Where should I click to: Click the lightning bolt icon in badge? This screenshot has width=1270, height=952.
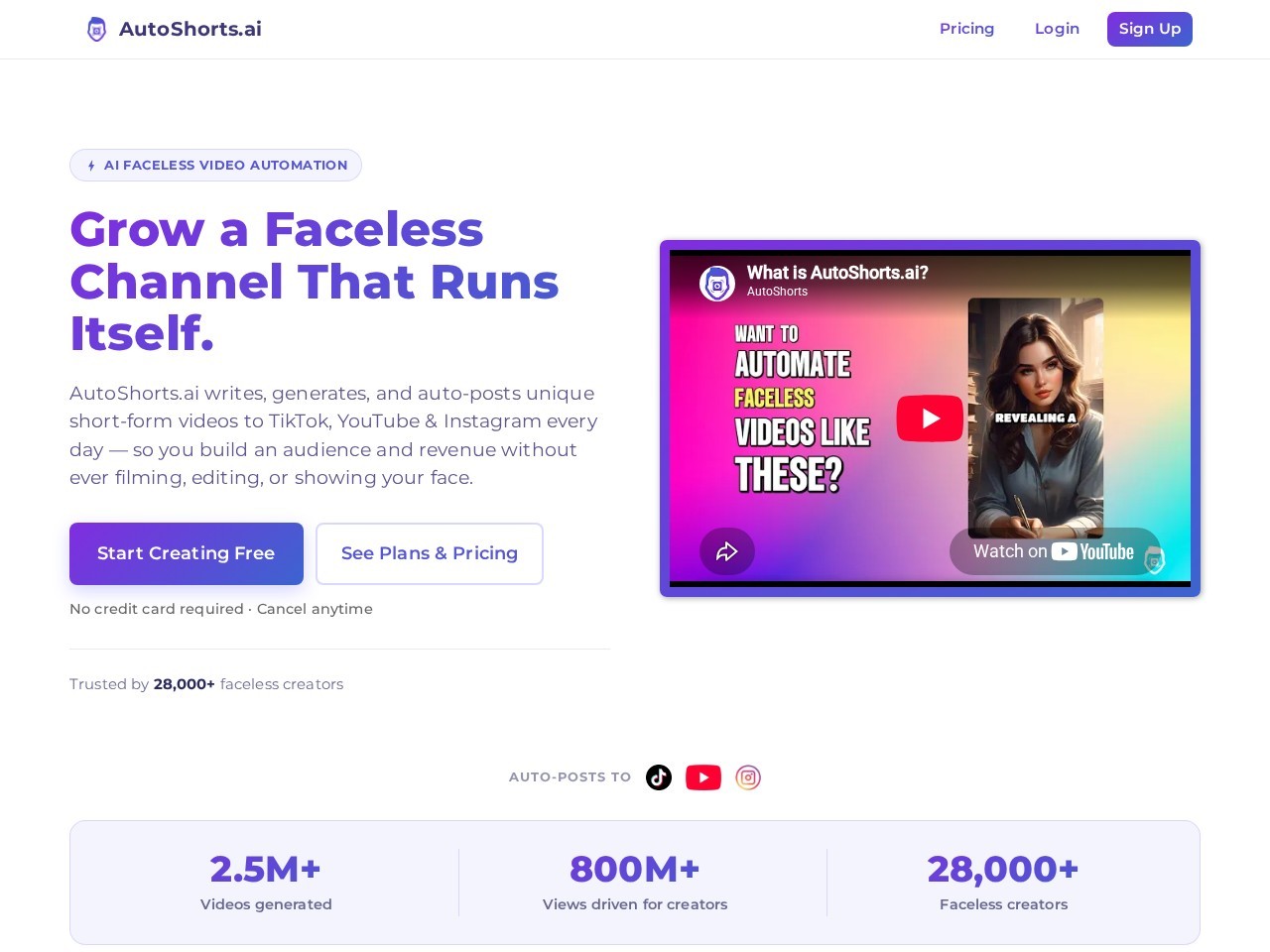tap(91, 166)
